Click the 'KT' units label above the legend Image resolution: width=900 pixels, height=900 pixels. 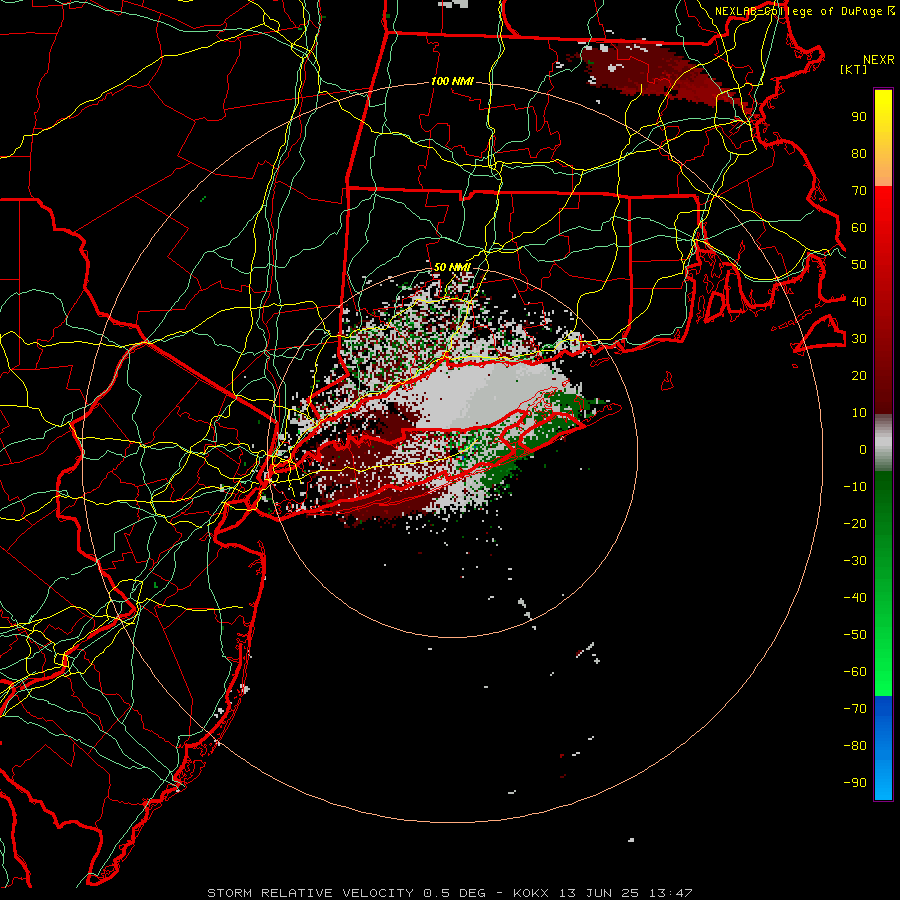(x=854, y=69)
